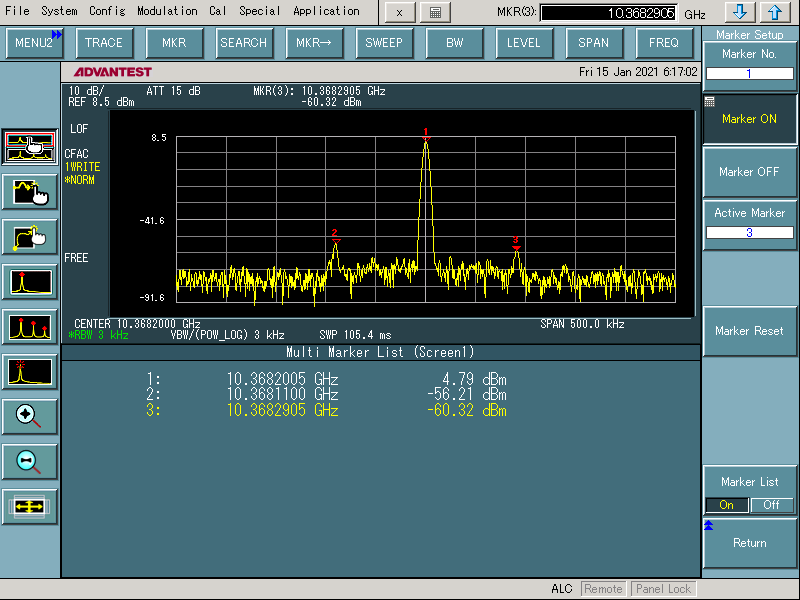The height and width of the screenshot is (600, 800).
Task: Click the Active Marker value field
Action: pos(749,233)
